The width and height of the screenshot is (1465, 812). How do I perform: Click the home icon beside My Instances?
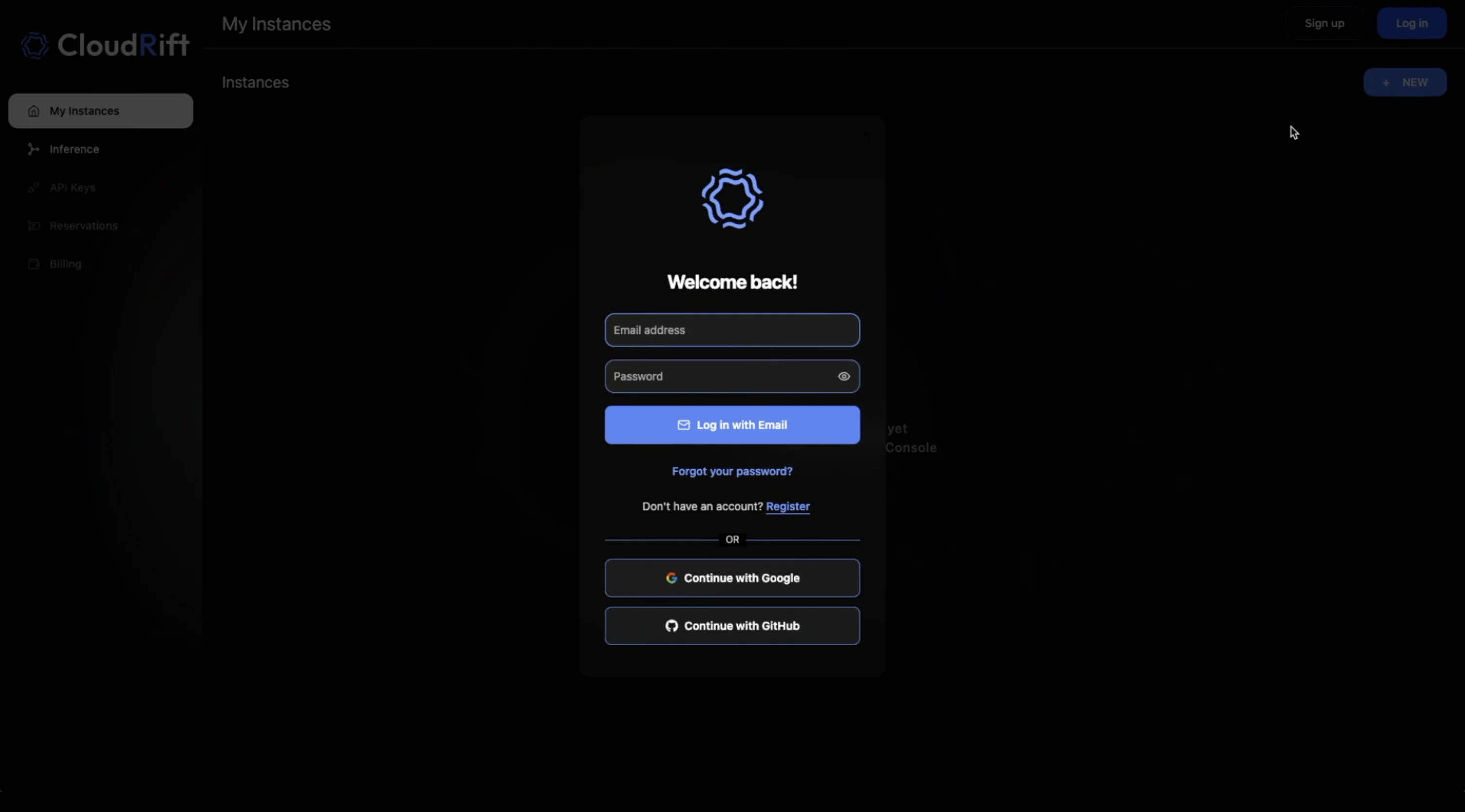(x=34, y=111)
